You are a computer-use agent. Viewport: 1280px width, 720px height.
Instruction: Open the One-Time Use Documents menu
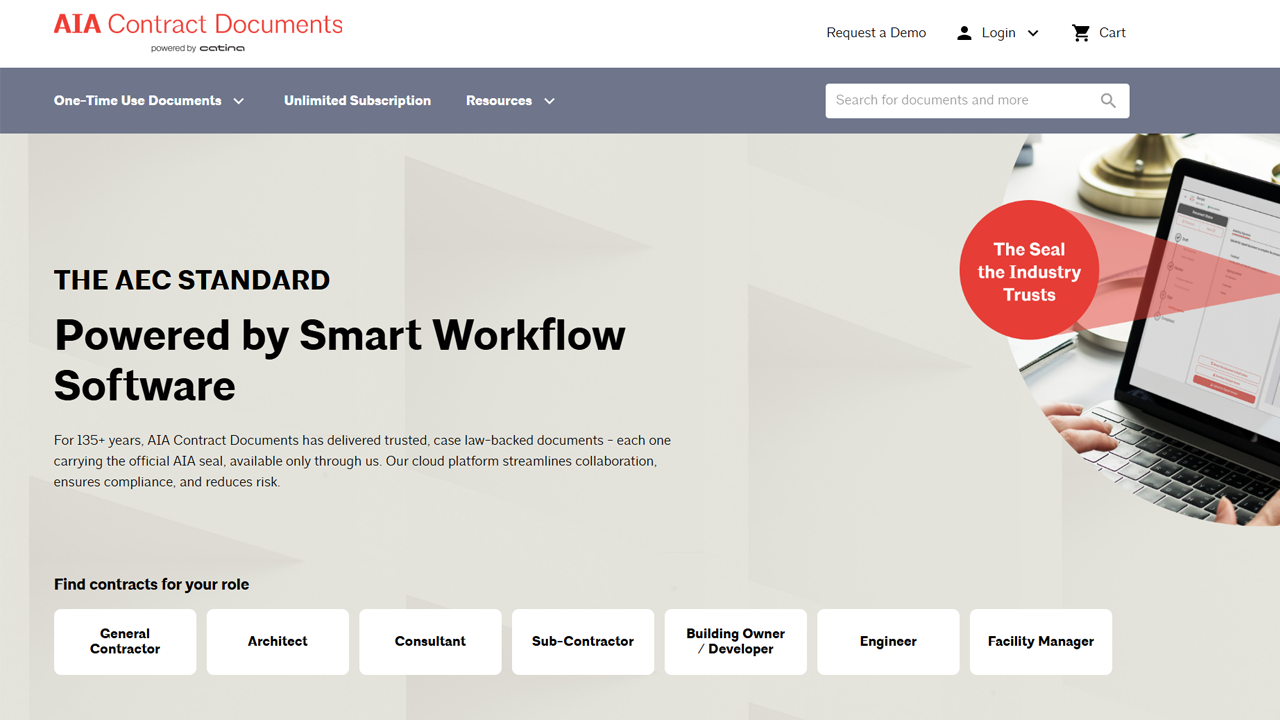(138, 101)
